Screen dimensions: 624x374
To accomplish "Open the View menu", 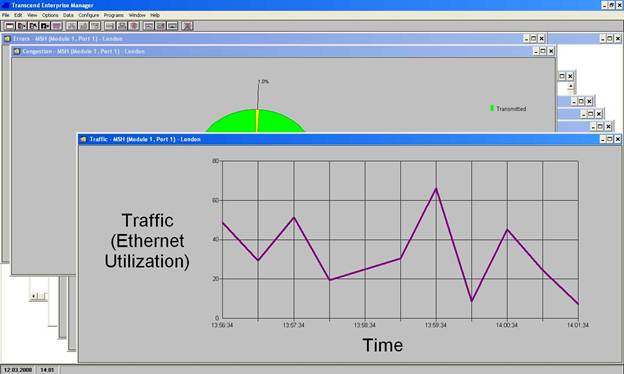I will (32, 15).
